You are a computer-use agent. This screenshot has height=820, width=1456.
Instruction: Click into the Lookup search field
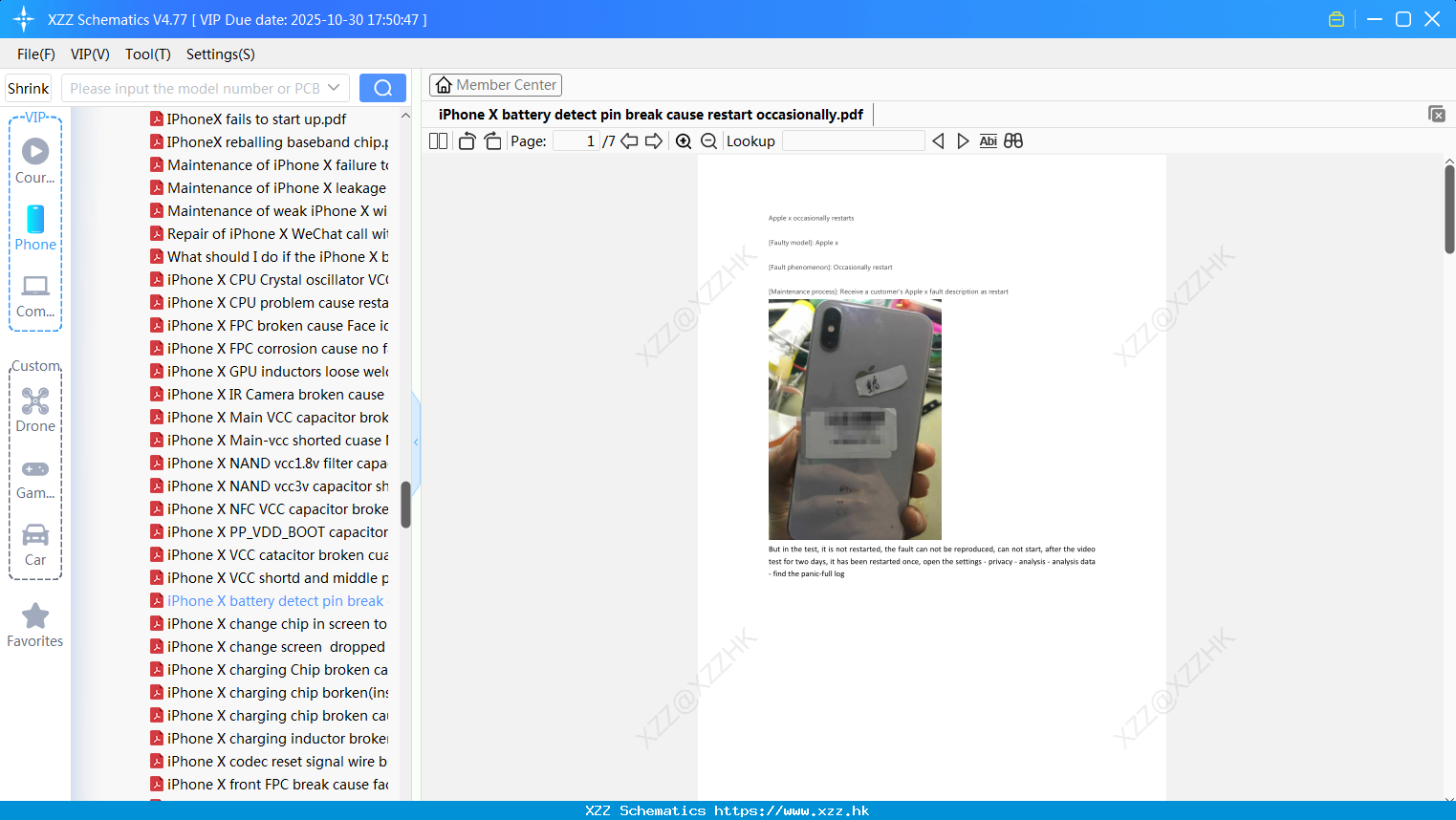[x=853, y=141]
